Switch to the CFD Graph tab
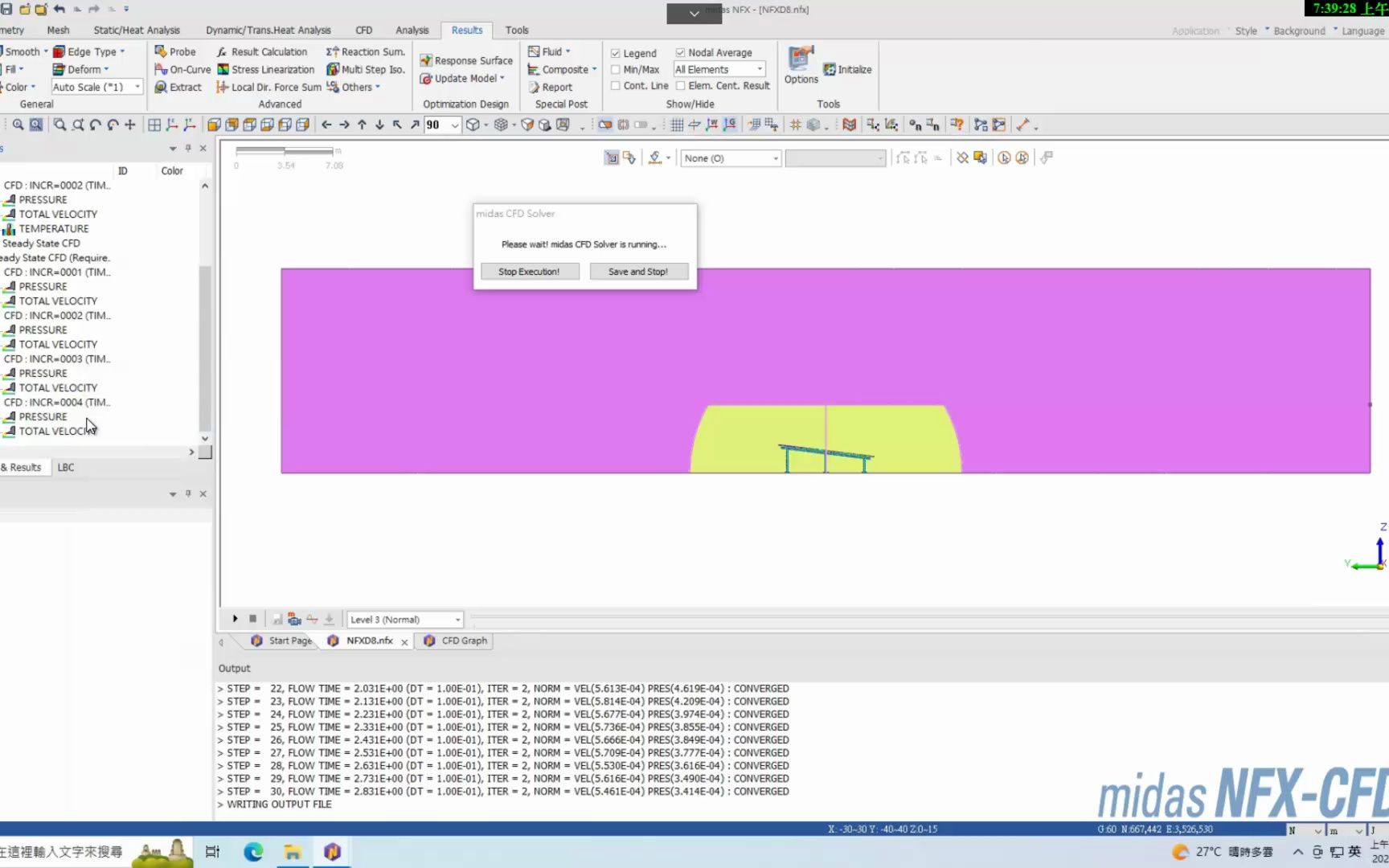The image size is (1389, 868). (456, 641)
